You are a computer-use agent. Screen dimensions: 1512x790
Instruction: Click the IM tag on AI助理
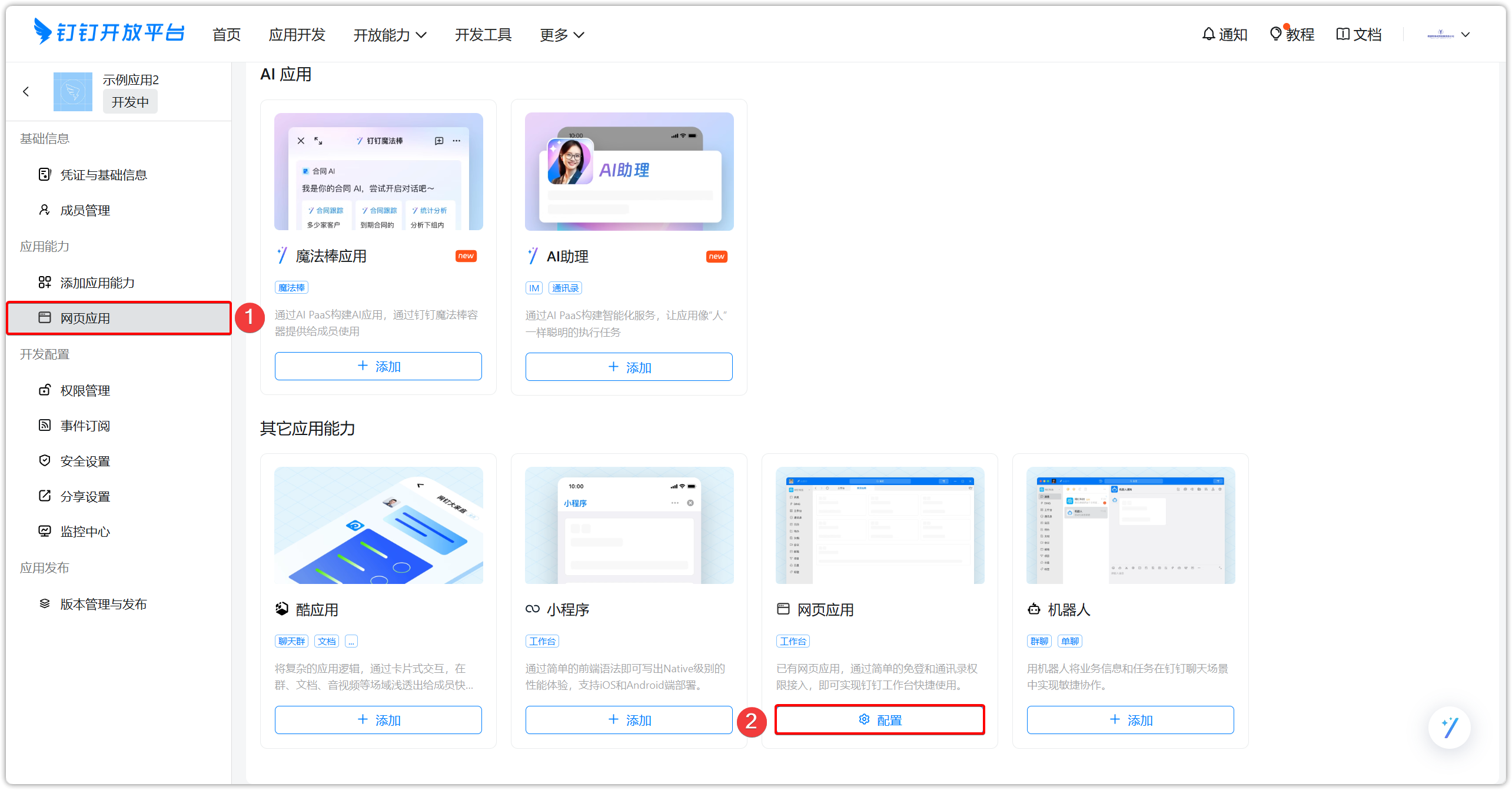tap(534, 288)
